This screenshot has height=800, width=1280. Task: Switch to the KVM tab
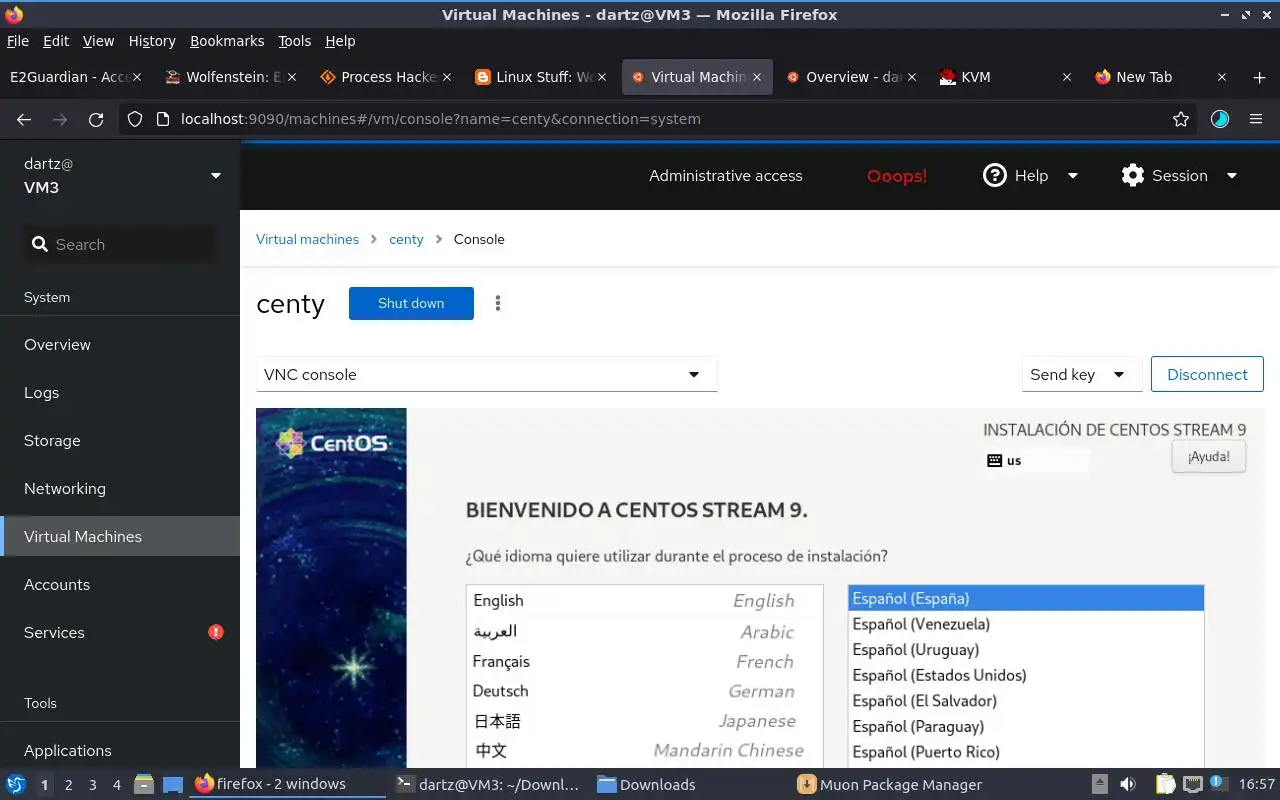click(x=1005, y=77)
